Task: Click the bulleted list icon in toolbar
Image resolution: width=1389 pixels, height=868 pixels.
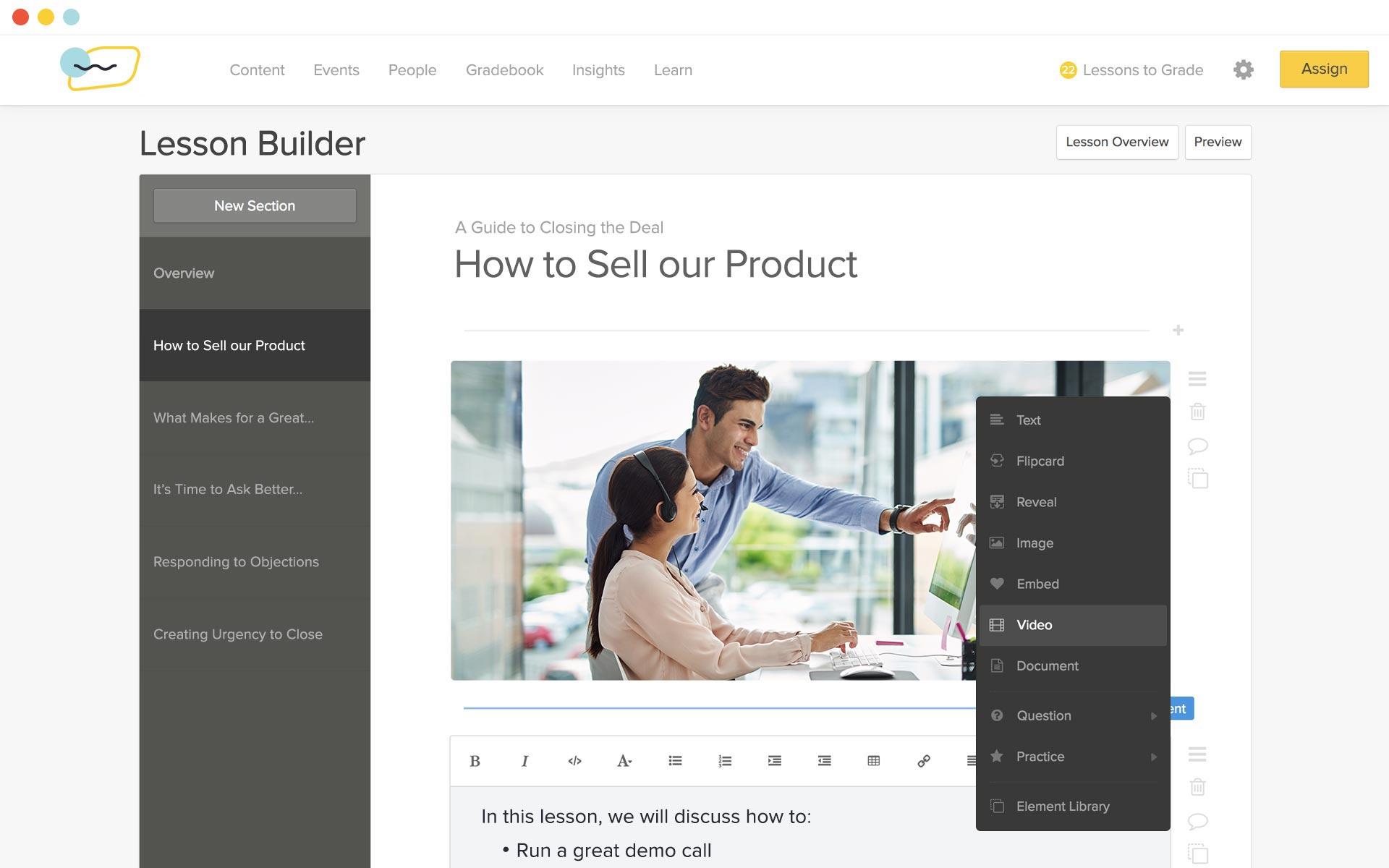Action: coord(674,762)
